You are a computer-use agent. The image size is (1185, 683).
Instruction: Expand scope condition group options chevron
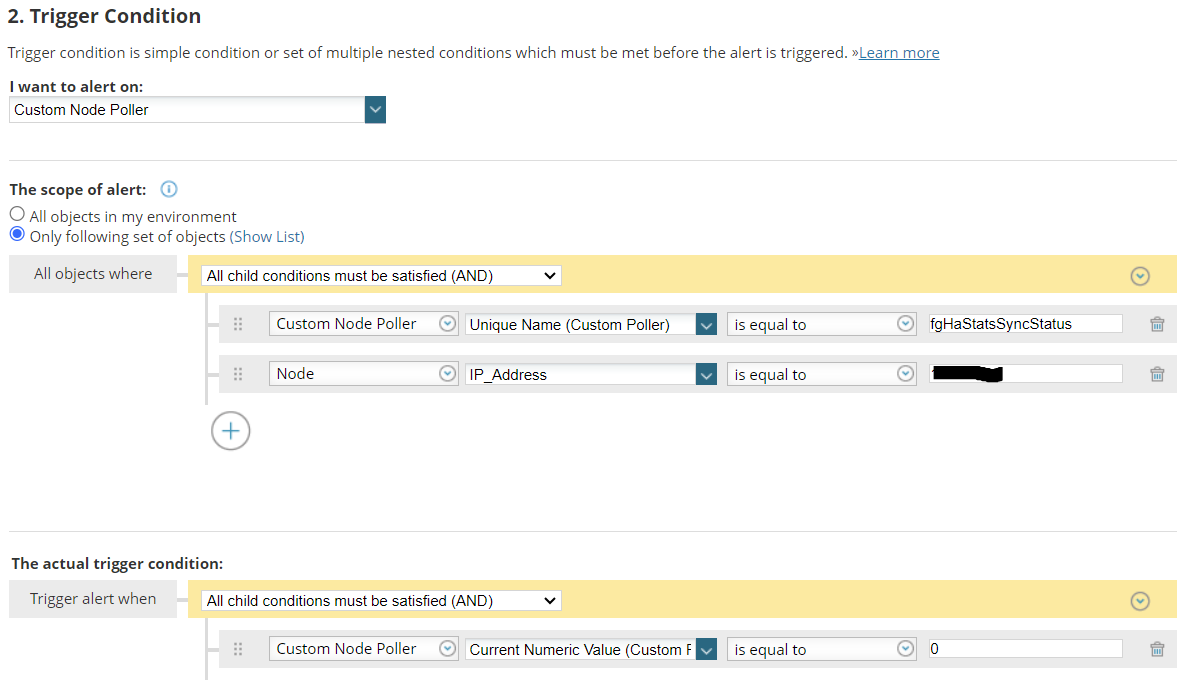(x=1139, y=276)
